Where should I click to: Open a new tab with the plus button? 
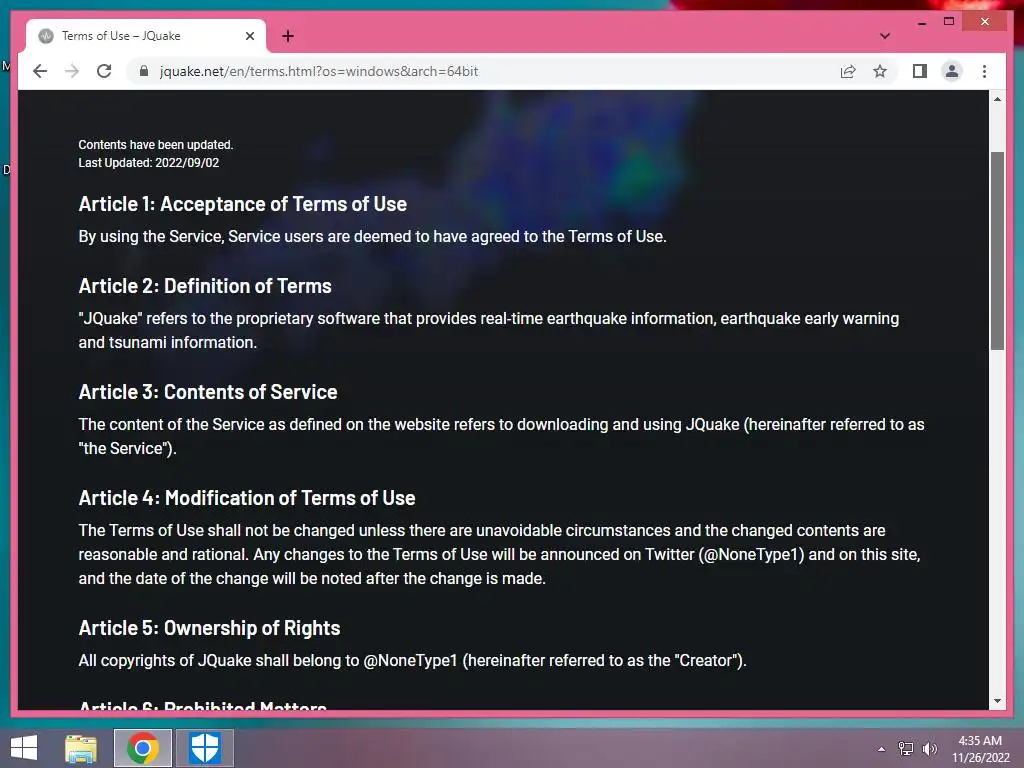click(x=288, y=36)
